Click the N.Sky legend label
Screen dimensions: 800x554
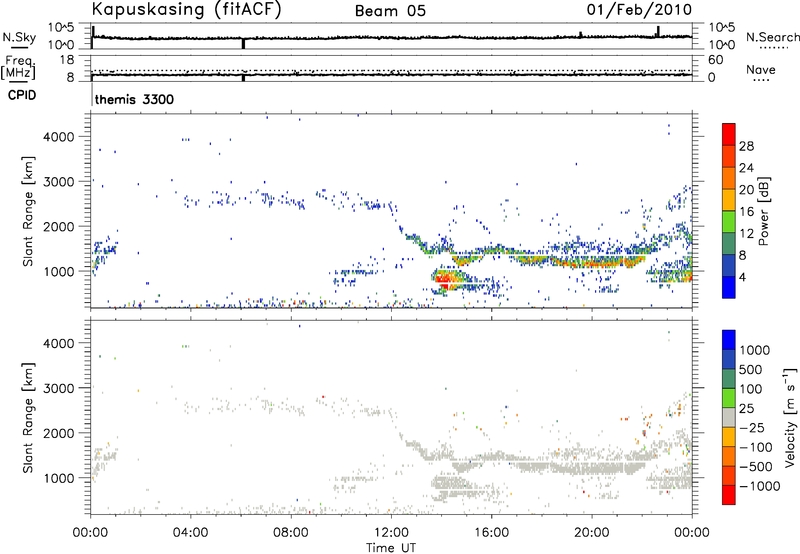coord(19,37)
